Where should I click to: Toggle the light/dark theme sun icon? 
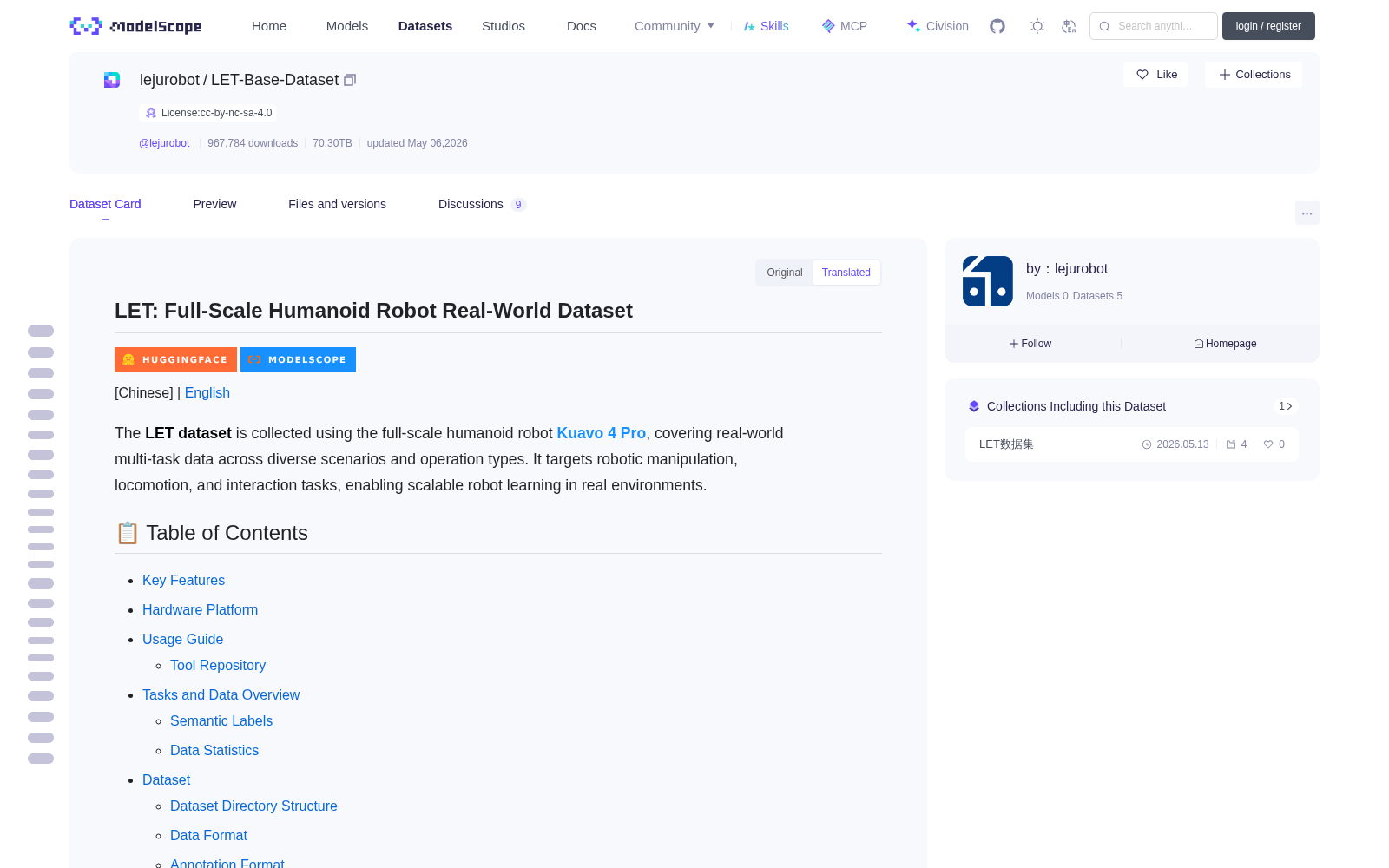1037,26
